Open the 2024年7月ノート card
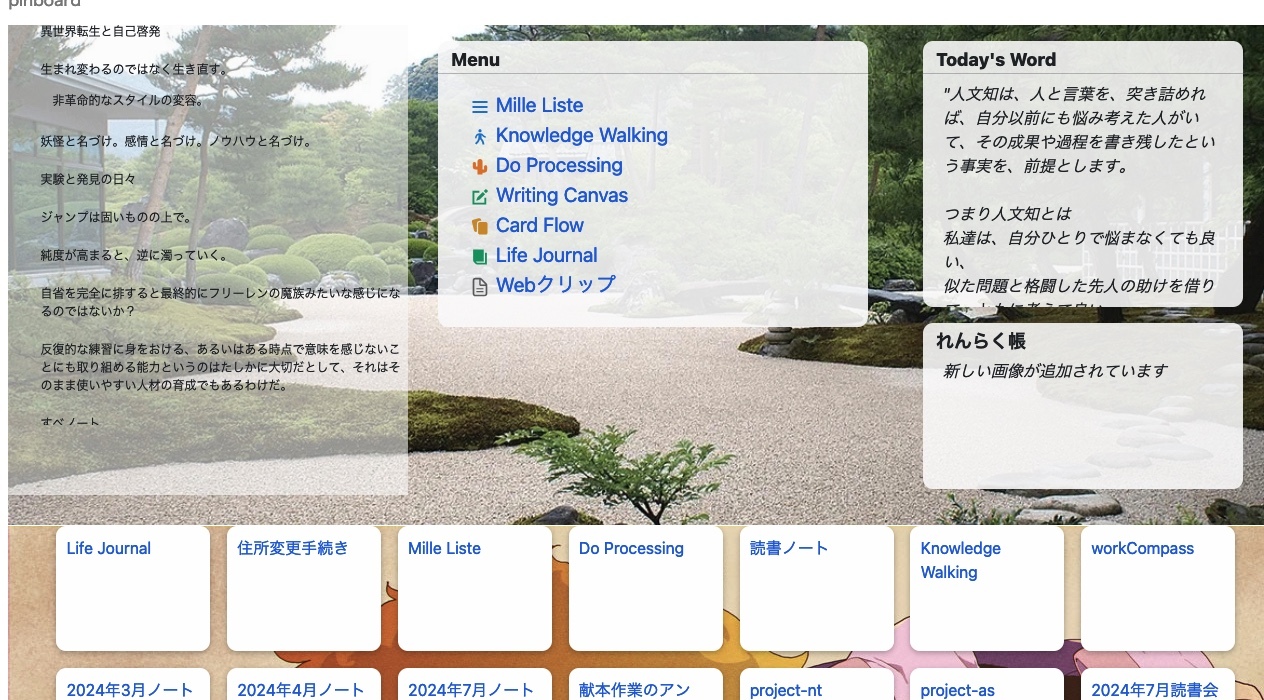This screenshot has height=700, width=1264. [x=475, y=685]
